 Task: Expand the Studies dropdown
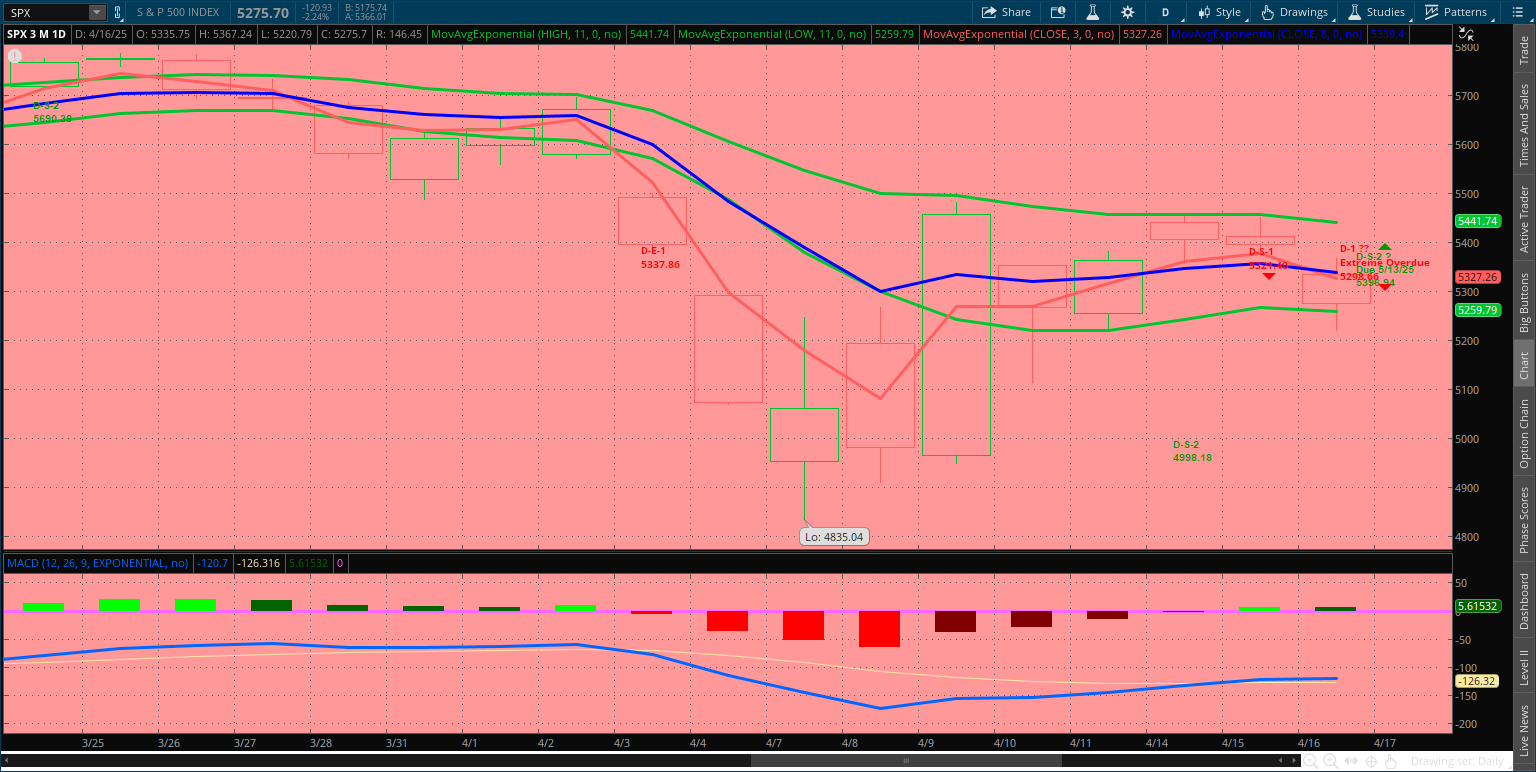tap(1379, 12)
